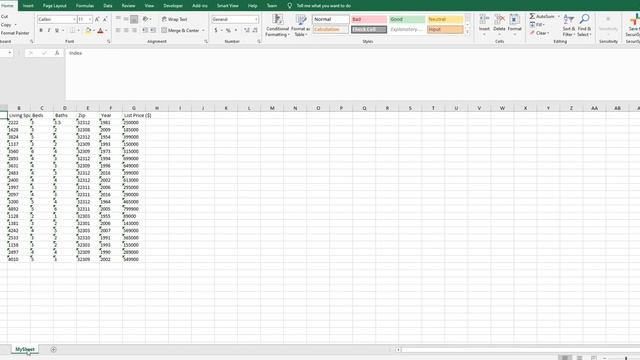Select column header G
The height and width of the screenshot is (360, 640).
coord(134,108)
